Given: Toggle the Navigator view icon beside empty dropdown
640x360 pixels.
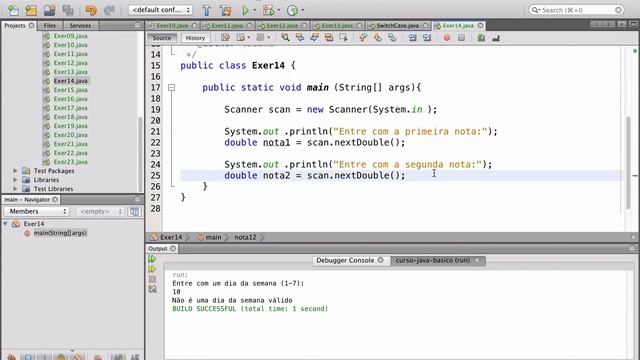Looking at the screenshot, I should (134, 211).
